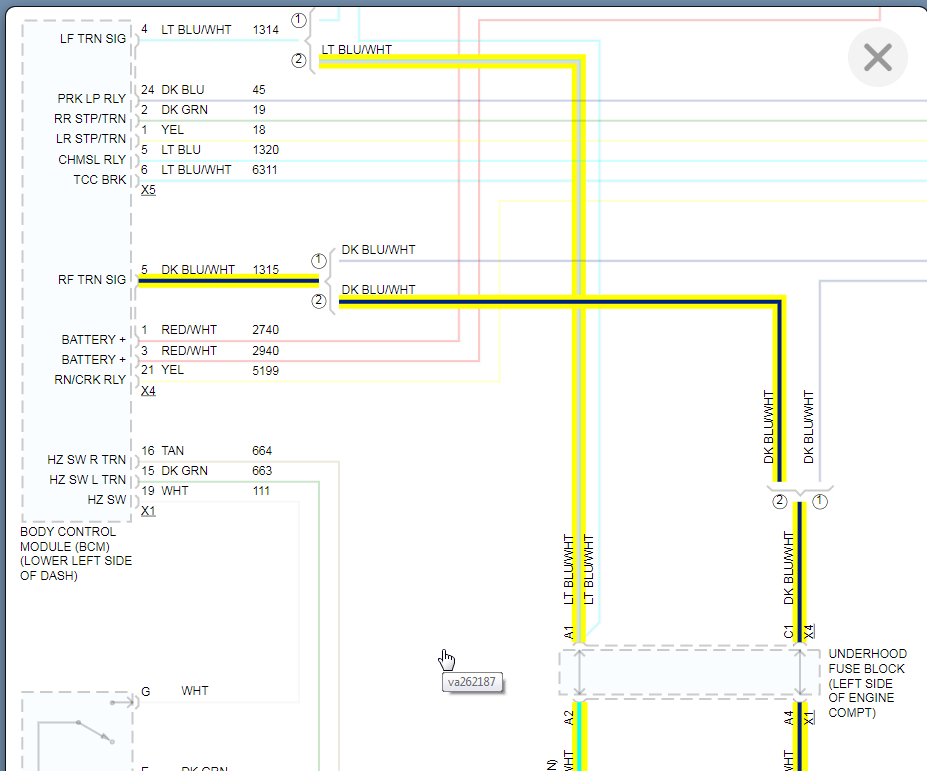Select circuit number 6311 for TCC BRK
This screenshot has width=927, height=771.
pos(265,170)
